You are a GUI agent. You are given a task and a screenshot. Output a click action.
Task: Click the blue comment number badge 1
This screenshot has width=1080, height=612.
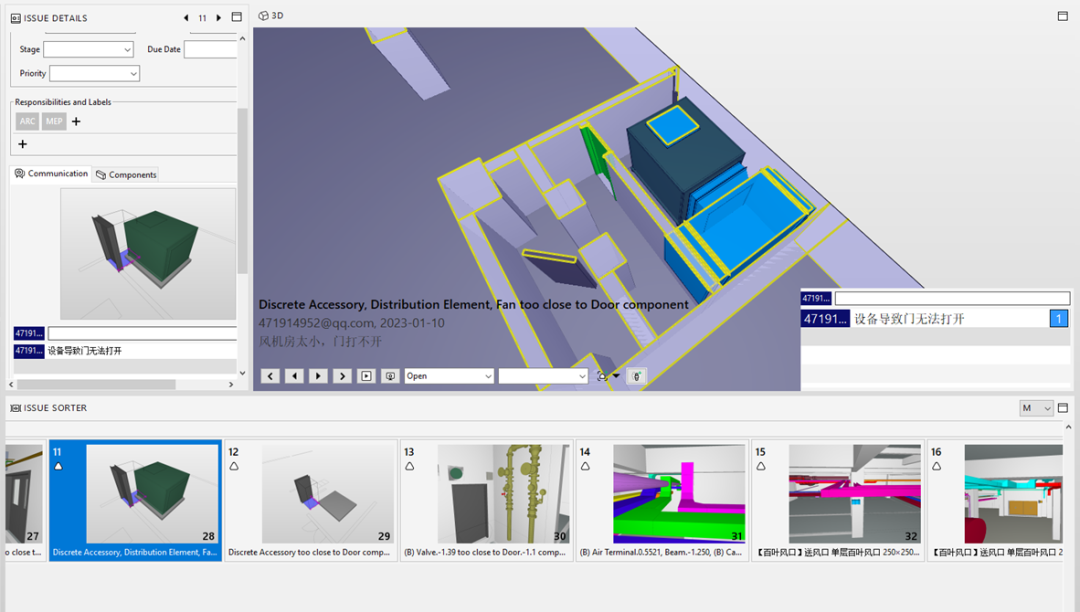(1059, 319)
